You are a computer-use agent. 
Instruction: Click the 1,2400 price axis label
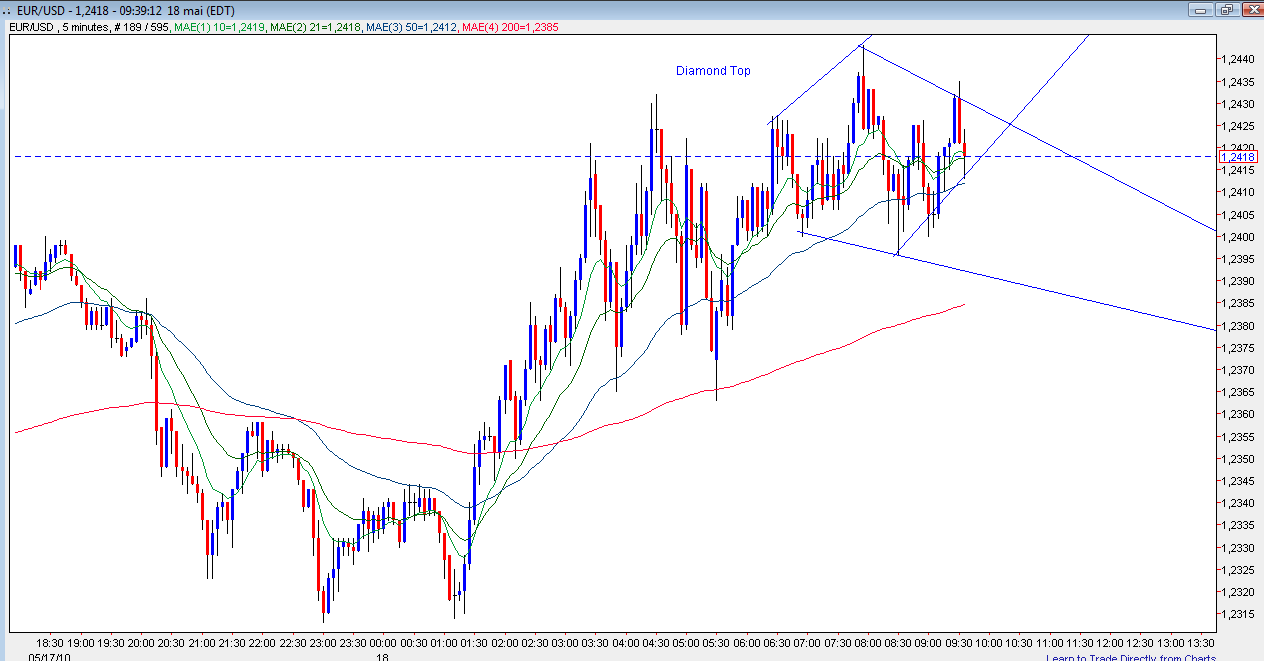pos(1238,237)
